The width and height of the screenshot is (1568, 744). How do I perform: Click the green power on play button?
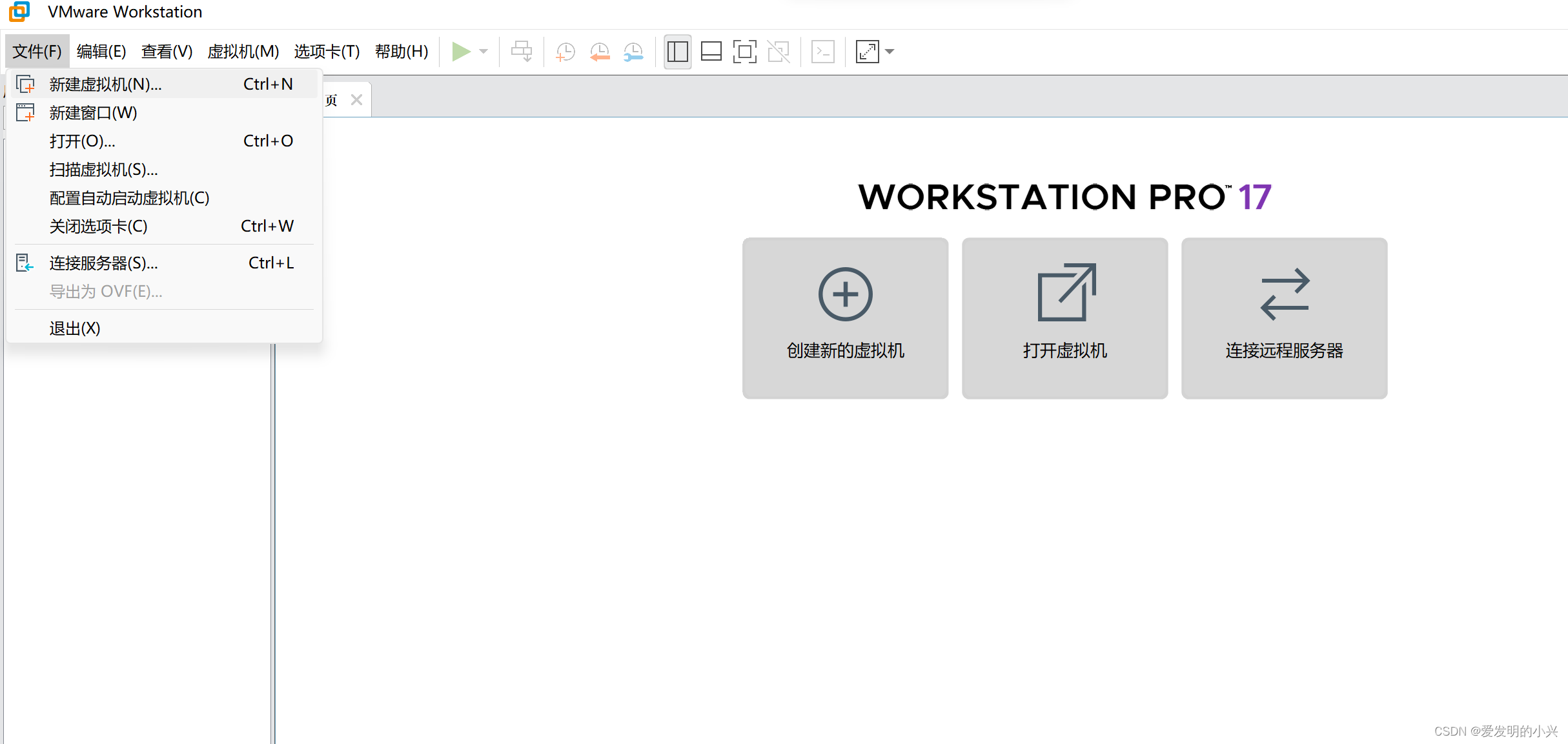[x=461, y=52]
